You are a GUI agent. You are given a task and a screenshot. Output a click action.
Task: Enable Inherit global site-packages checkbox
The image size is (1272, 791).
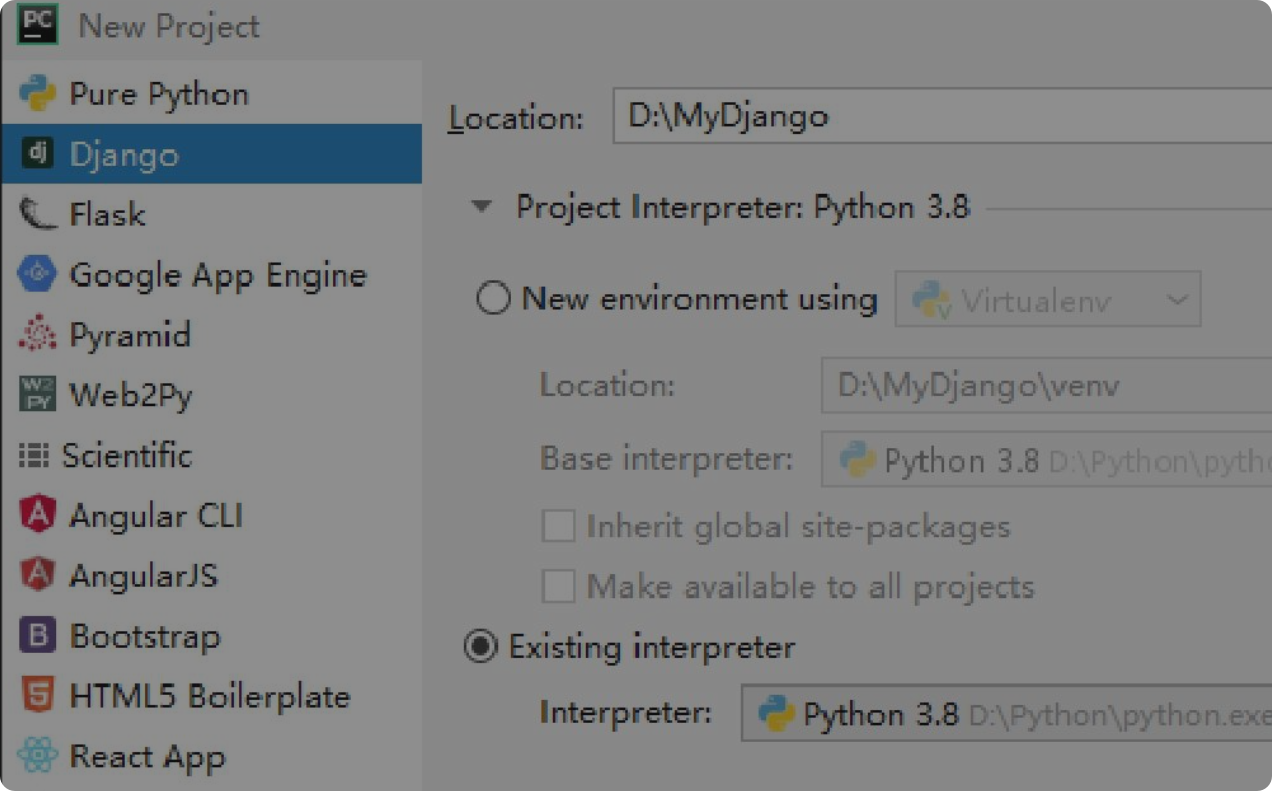pyautogui.click(x=558, y=526)
